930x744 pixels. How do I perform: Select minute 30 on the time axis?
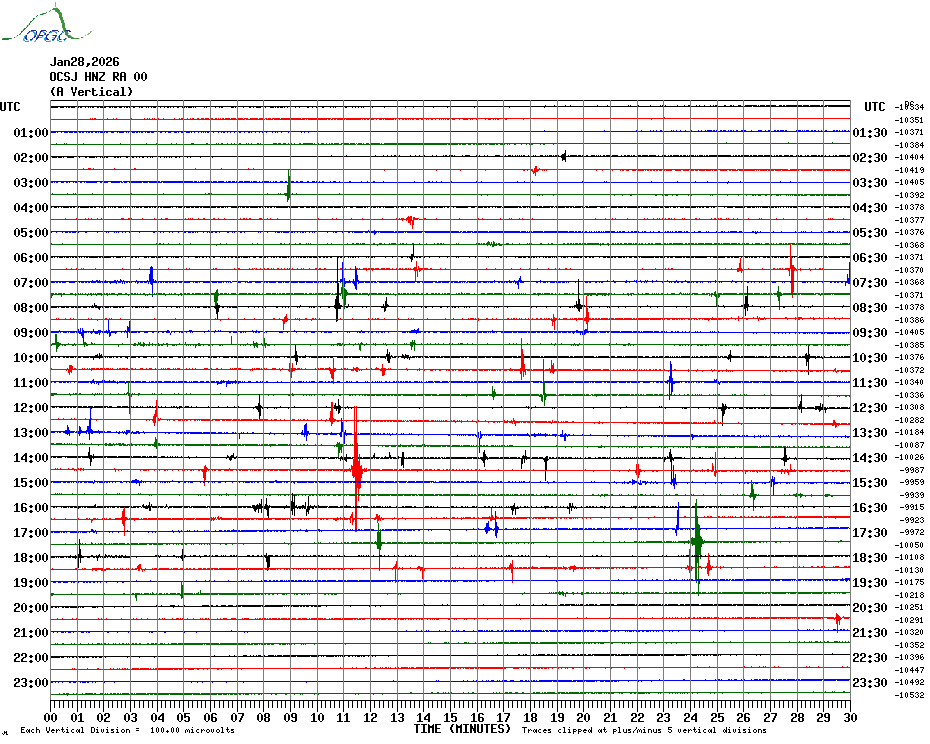coord(849,717)
